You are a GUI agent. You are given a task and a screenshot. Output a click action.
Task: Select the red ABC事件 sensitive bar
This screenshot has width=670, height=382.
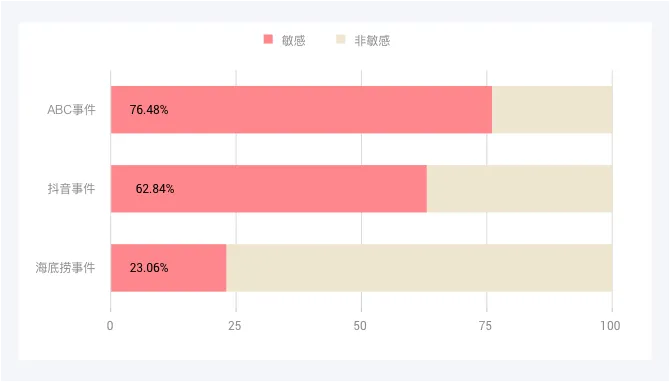301,110
